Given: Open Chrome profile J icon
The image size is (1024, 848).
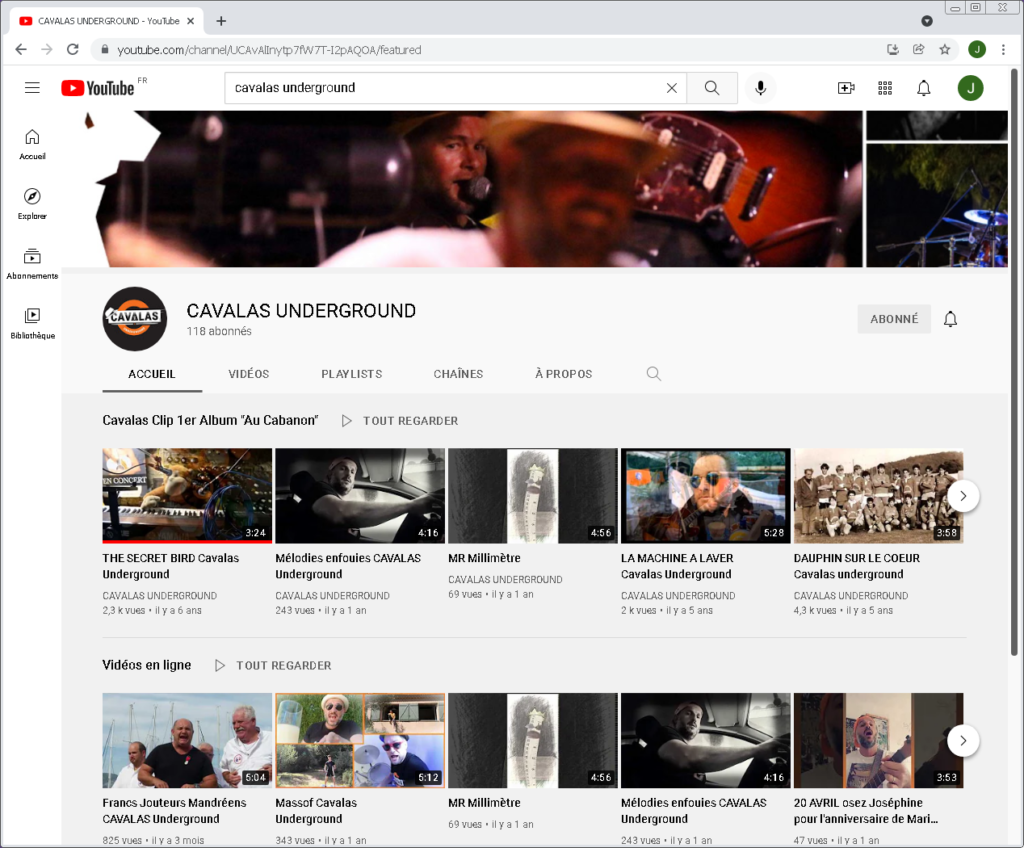Looking at the screenshot, I should (x=977, y=50).
